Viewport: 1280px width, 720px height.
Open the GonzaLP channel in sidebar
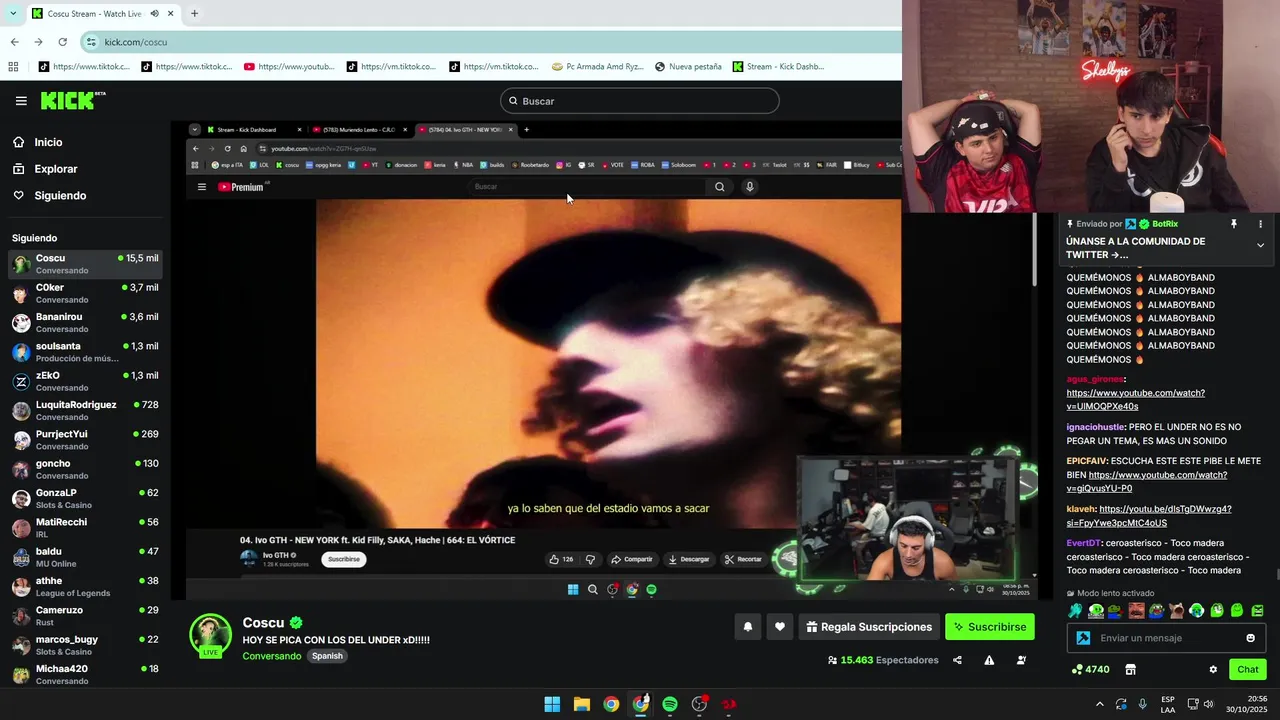pyautogui.click(x=86, y=498)
